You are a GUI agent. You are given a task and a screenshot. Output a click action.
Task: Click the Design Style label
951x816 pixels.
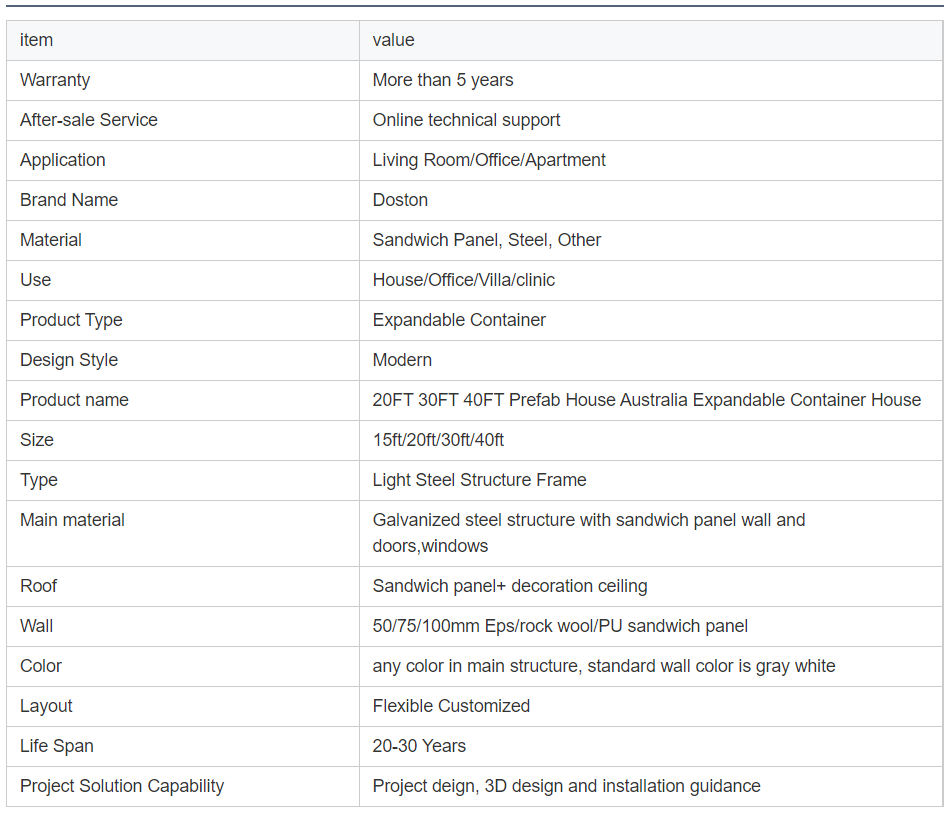click(x=69, y=360)
